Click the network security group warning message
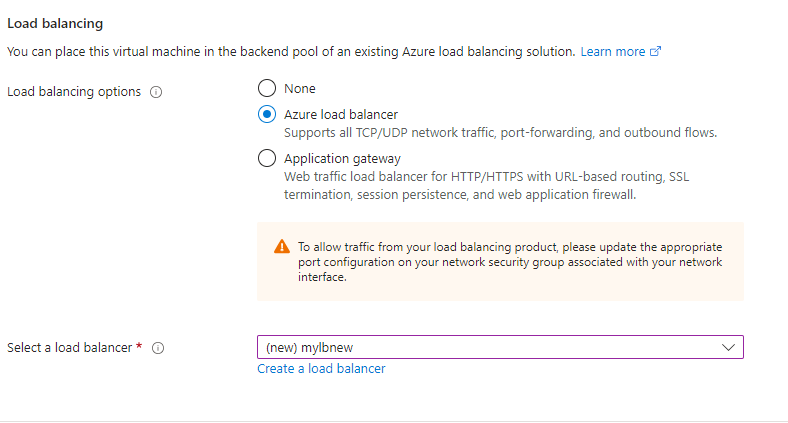The image size is (788, 423). tap(510, 262)
